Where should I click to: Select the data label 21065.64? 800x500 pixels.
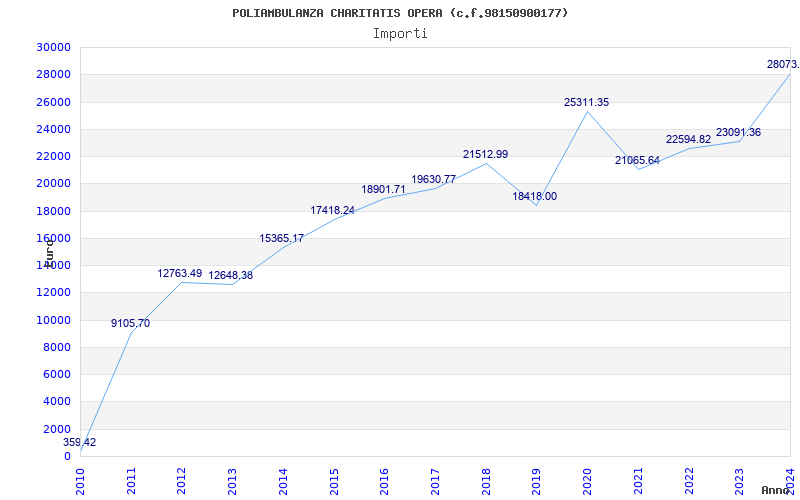coord(637,160)
